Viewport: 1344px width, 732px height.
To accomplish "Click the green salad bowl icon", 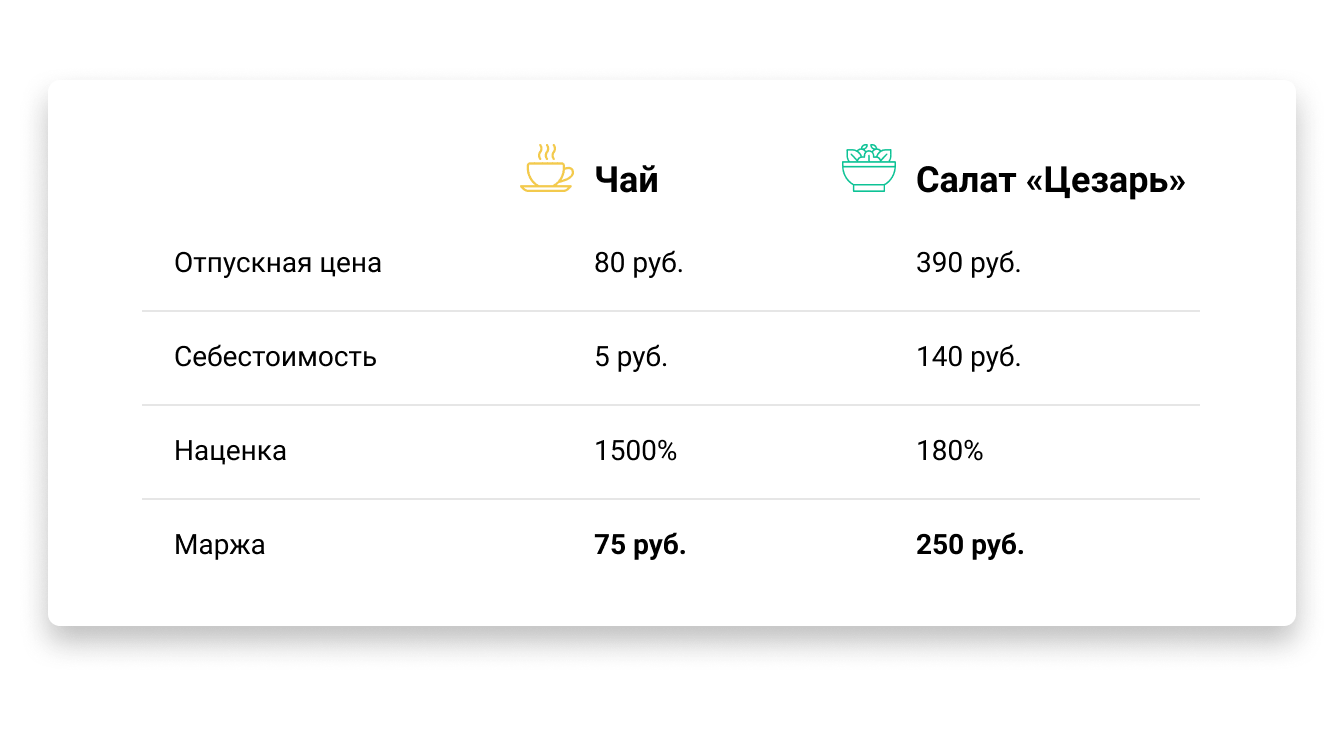I will pos(868,168).
